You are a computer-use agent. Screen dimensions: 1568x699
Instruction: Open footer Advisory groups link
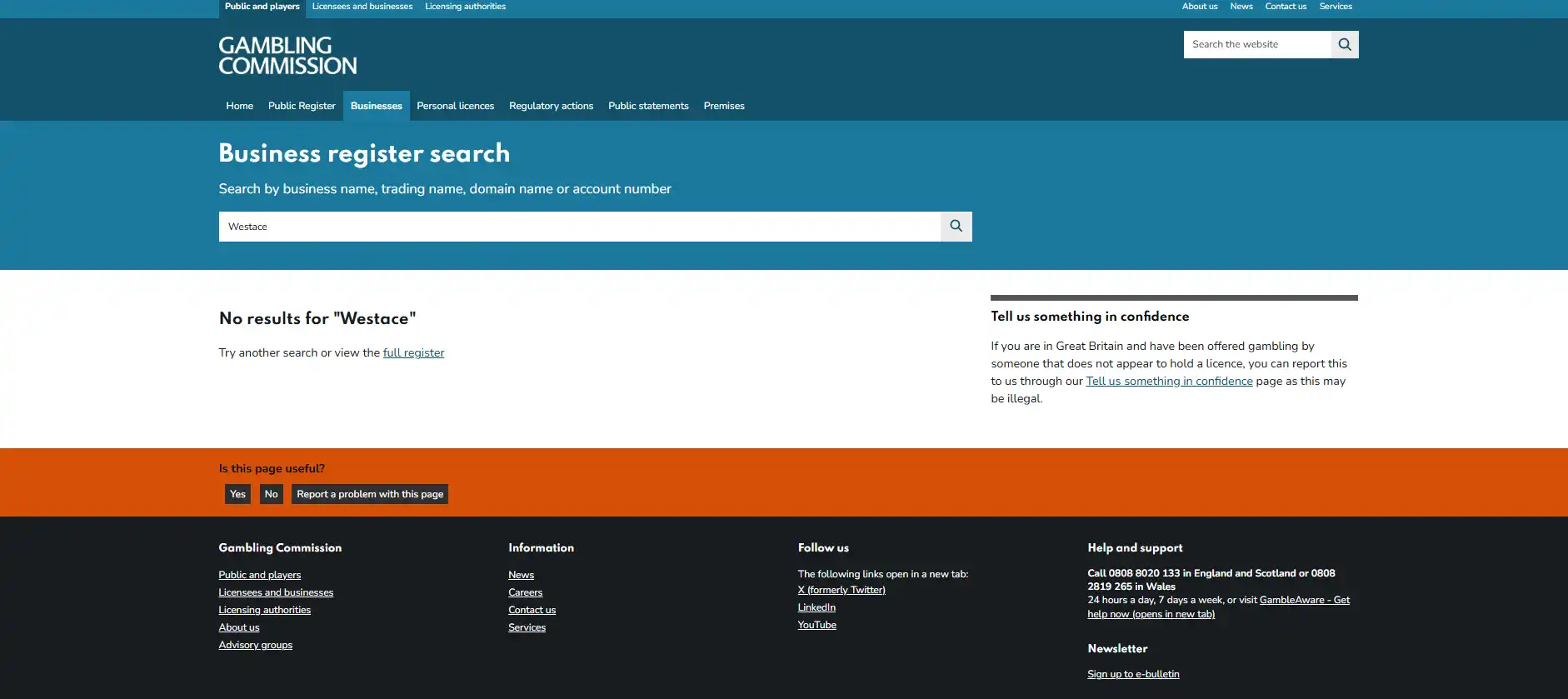tap(256, 645)
